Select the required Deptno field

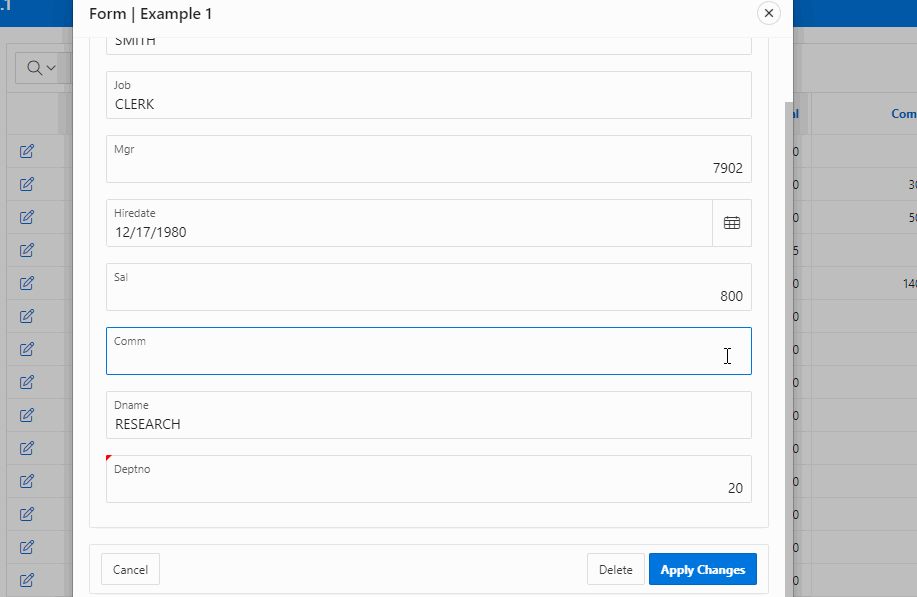coord(428,488)
